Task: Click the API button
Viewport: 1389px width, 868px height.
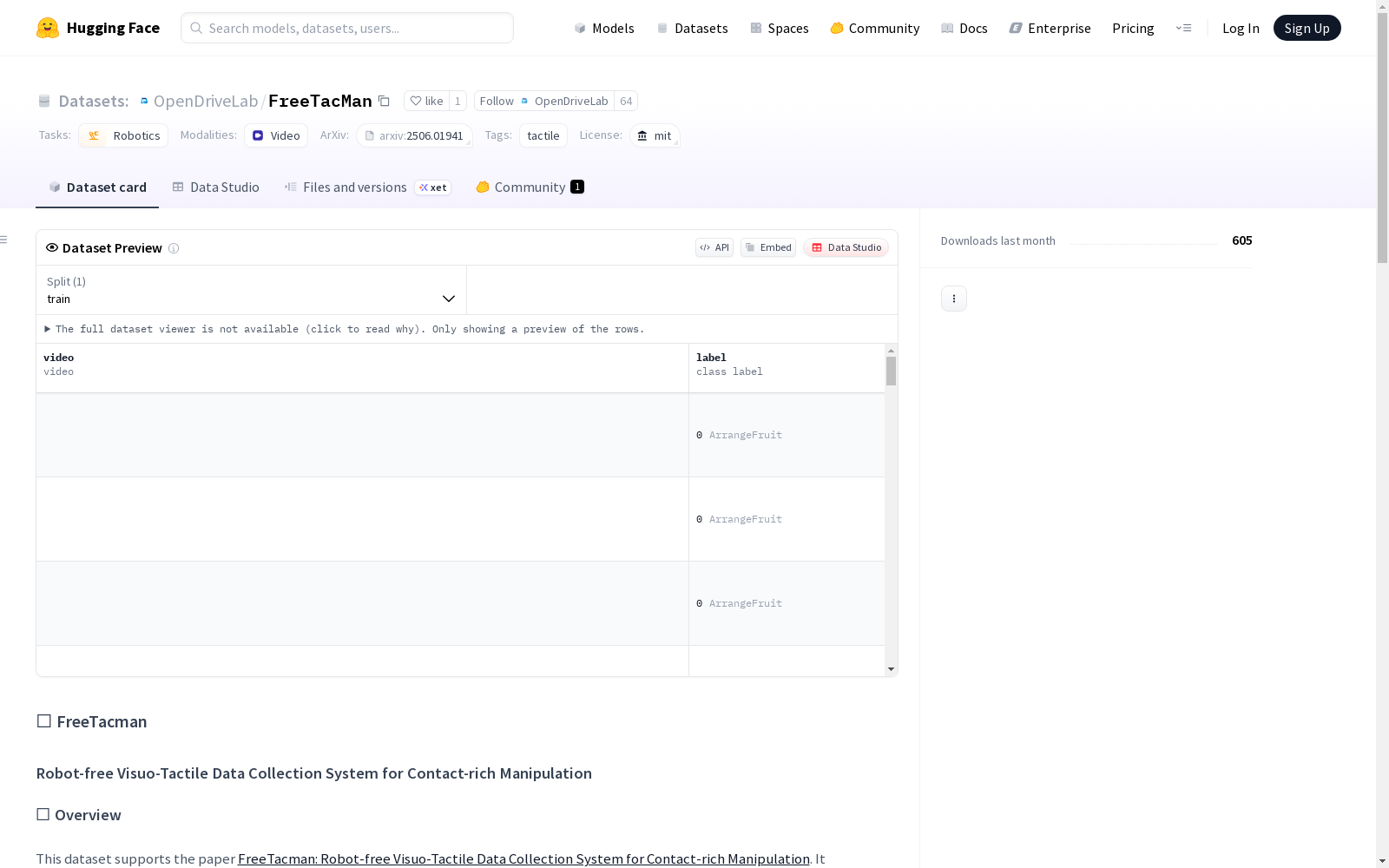Action: [714, 247]
